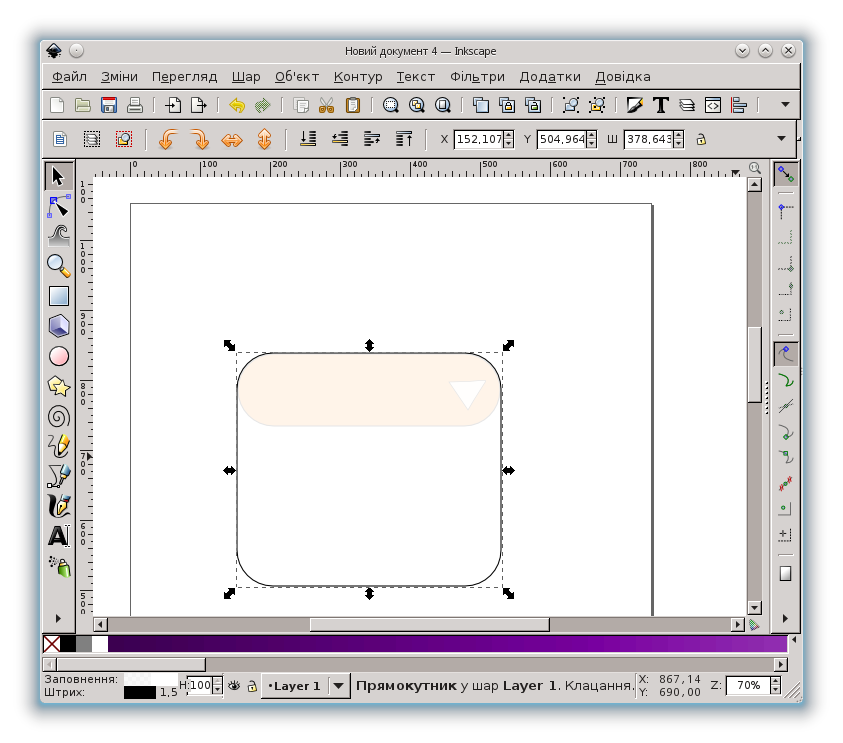Screen dimensions: 843x743
Task: Click the Save document icon
Action: [109, 105]
